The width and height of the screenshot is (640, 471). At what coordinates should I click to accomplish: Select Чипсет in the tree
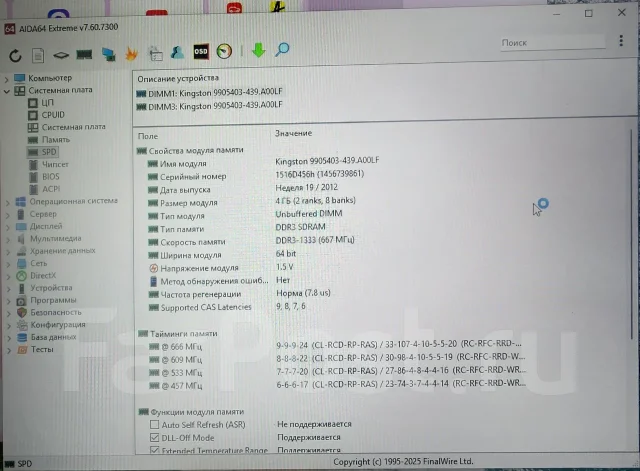click(x=49, y=164)
